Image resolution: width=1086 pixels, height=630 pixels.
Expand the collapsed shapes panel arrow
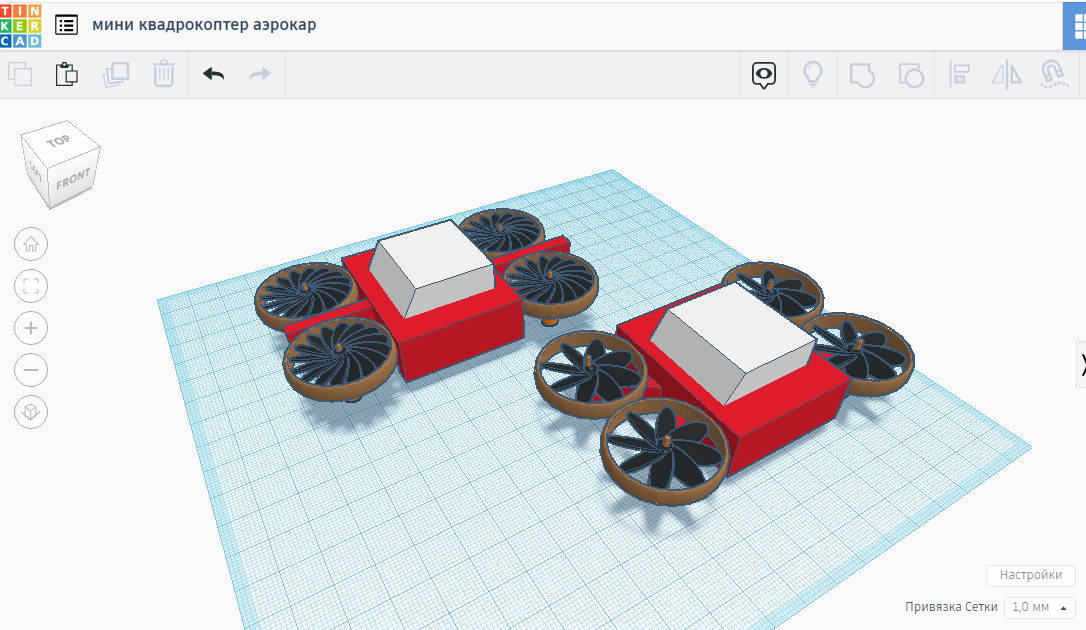[1081, 363]
